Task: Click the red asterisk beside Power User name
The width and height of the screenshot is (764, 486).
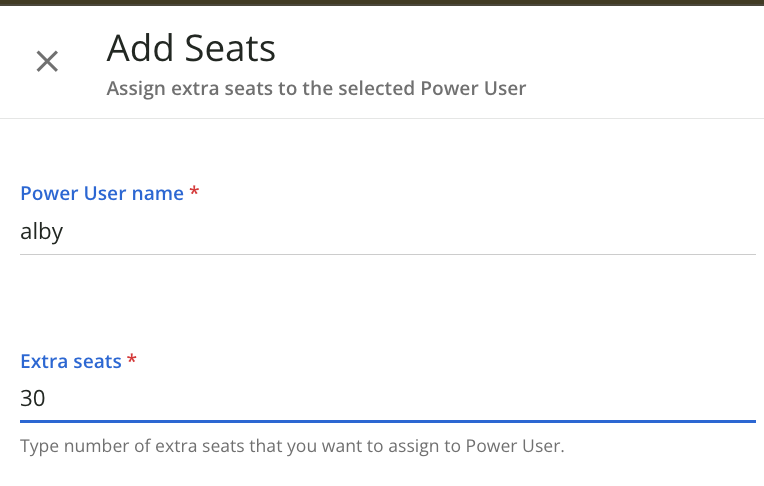Action: 194,192
